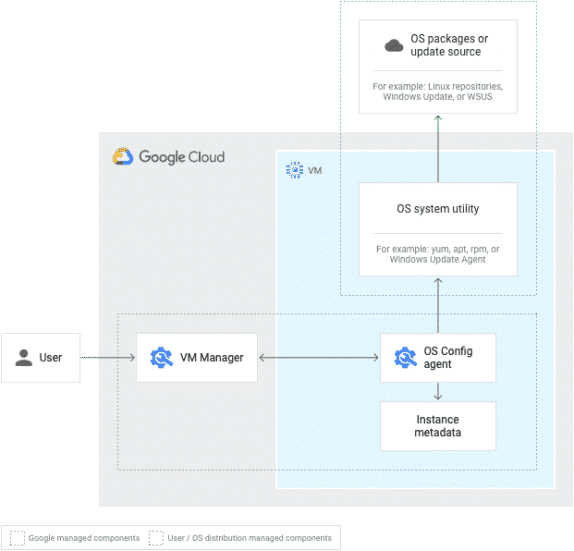Click the OS Config agent gear icon

coord(405,358)
